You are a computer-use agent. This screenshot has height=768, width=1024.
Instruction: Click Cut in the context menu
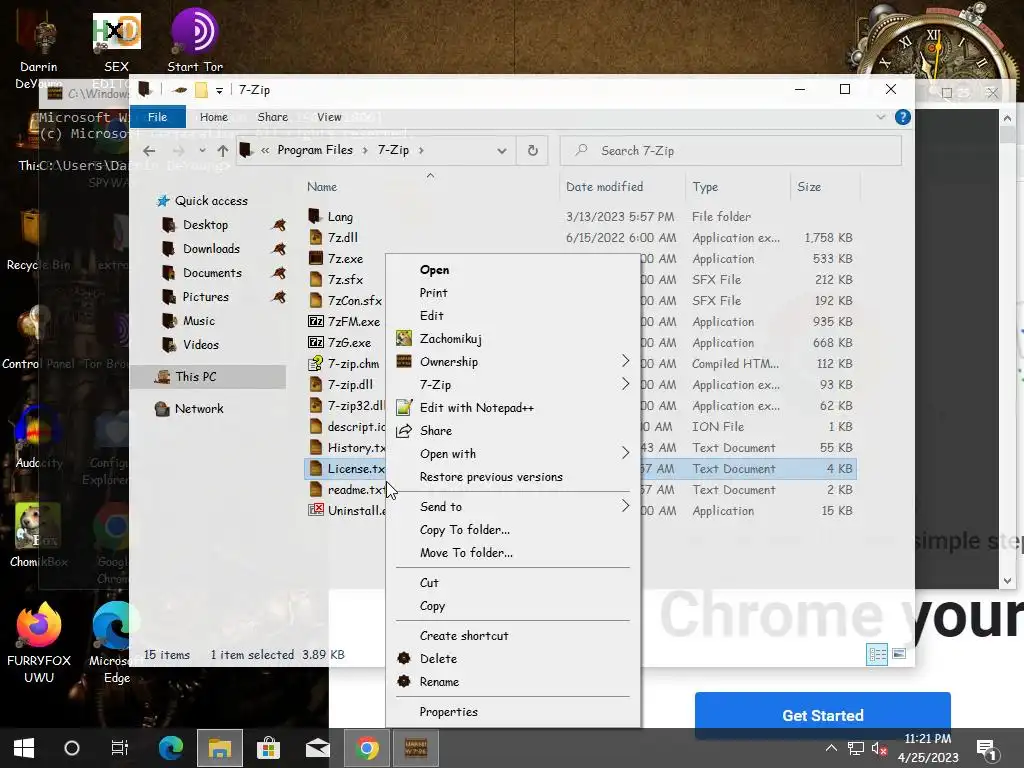[429, 583]
